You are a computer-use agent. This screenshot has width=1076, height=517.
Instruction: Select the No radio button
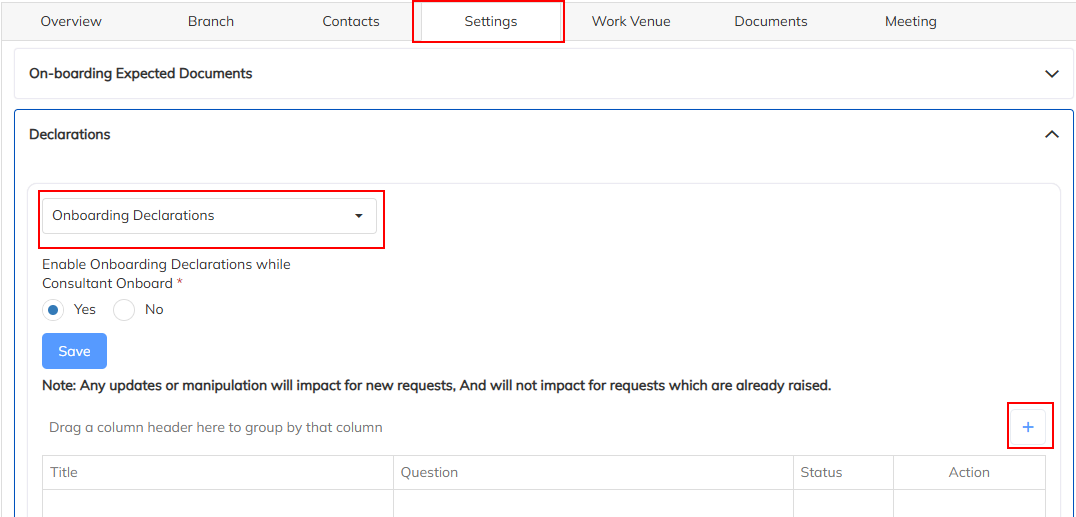click(x=124, y=310)
